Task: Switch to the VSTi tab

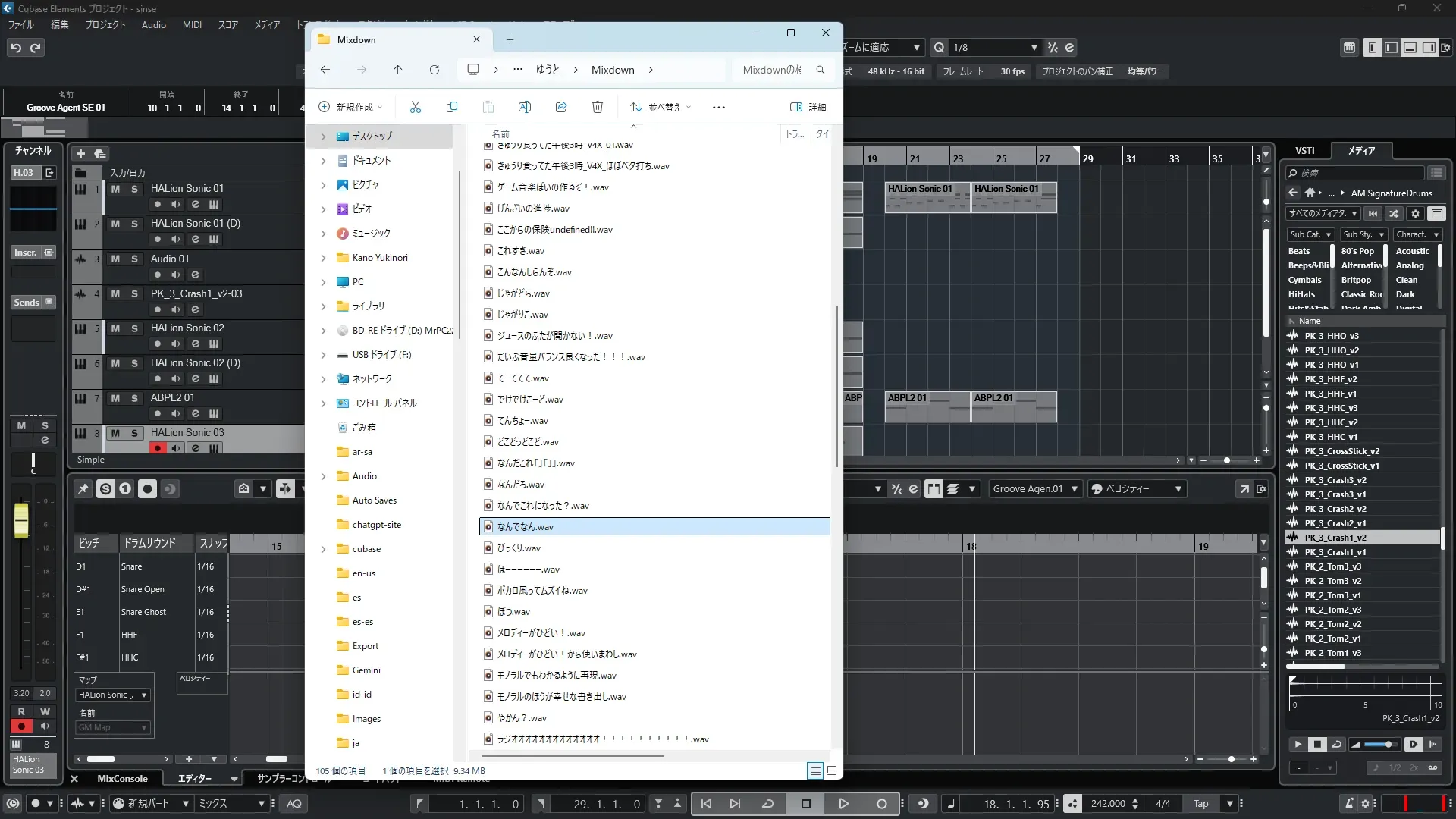Action: click(1304, 151)
